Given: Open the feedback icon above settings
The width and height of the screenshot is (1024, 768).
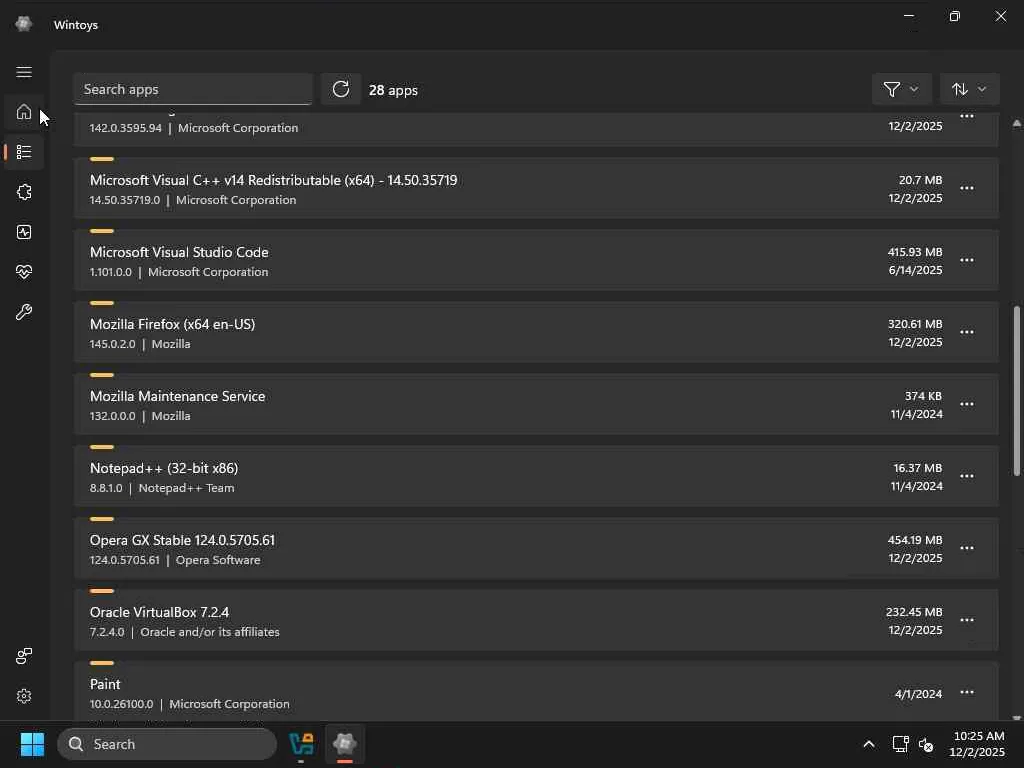Looking at the screenshot, I should [24, 656].
